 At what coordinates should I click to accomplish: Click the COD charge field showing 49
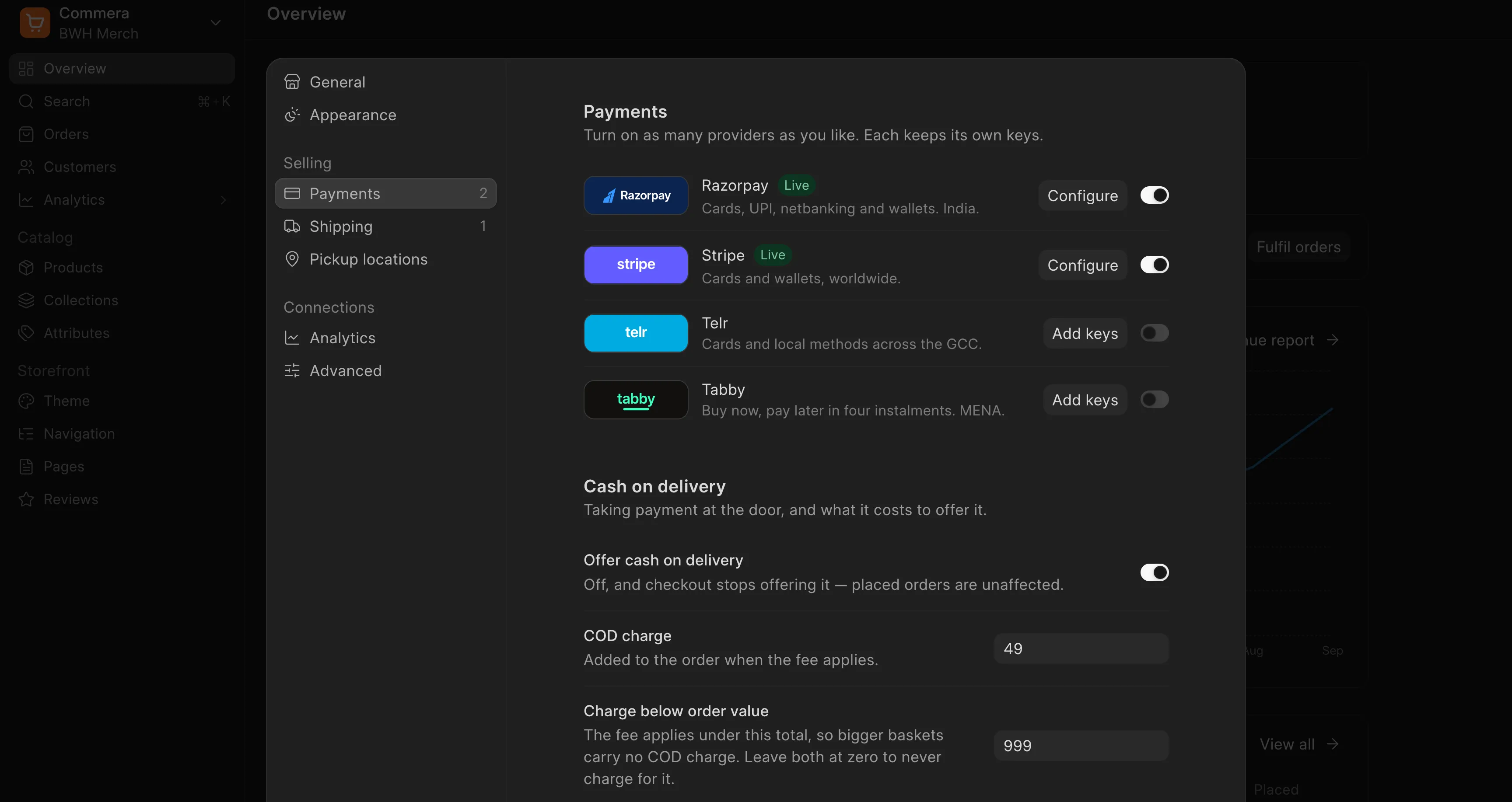[x=1081, y=648]
